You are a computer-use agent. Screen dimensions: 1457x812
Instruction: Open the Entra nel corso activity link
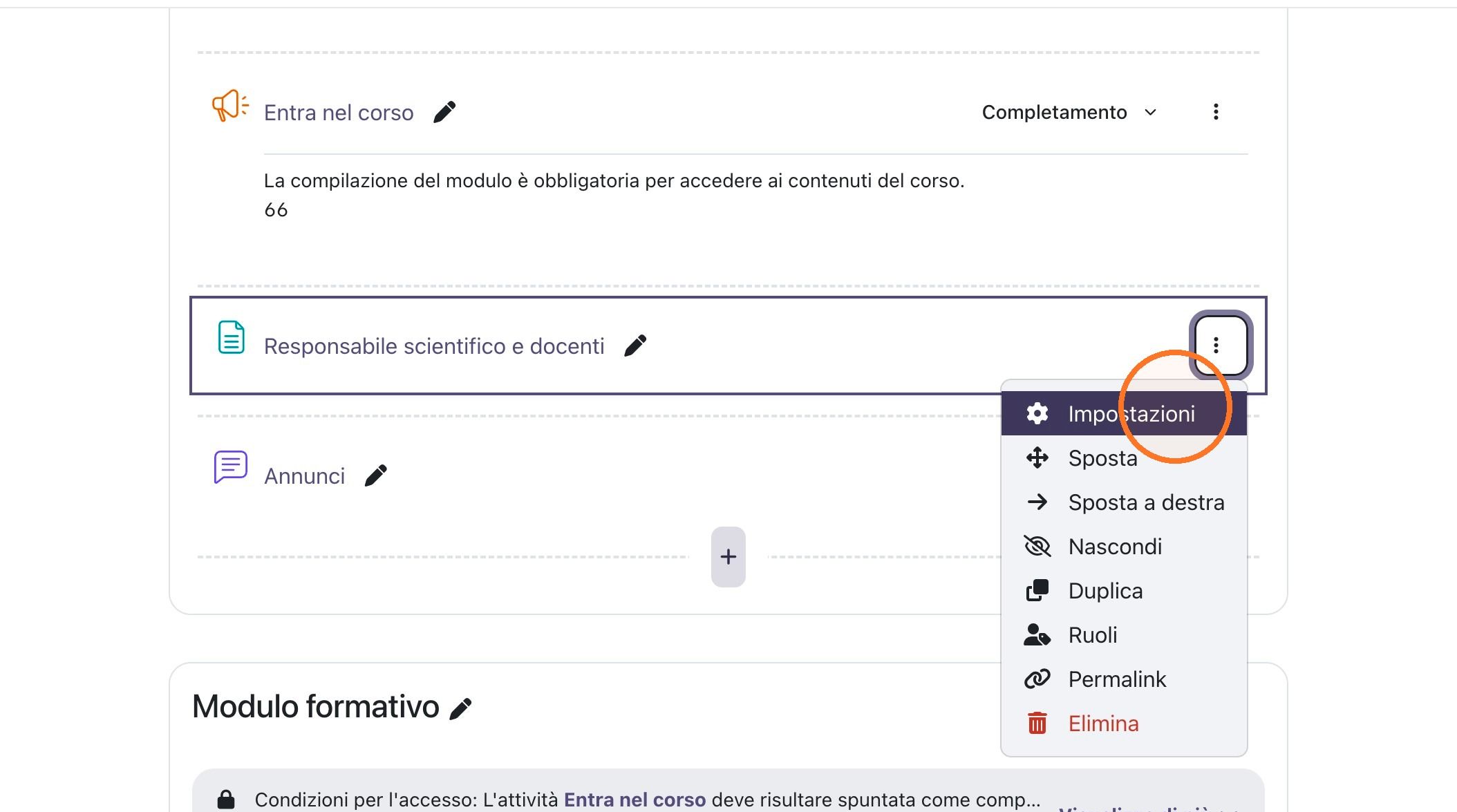pos(339,113)
